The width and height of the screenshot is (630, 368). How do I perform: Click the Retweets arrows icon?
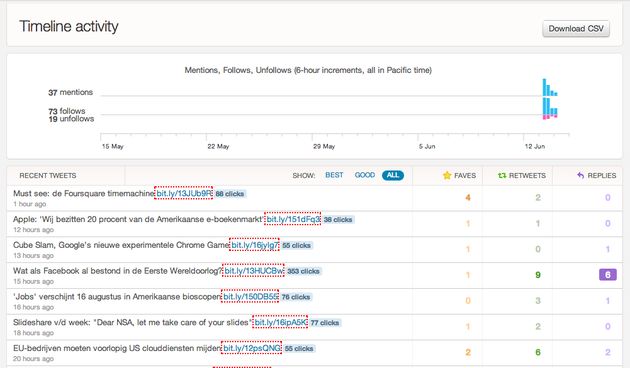[502, 176]
